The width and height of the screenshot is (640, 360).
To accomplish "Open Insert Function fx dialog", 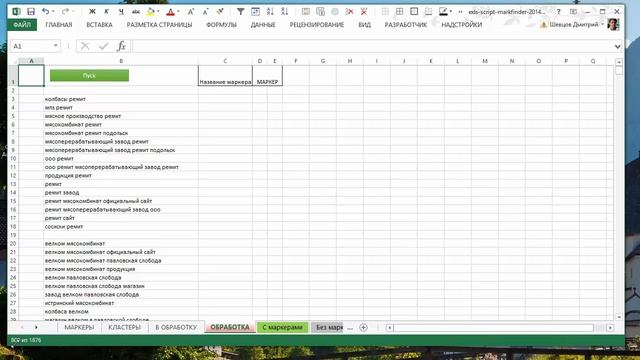I will coord(121,46).
